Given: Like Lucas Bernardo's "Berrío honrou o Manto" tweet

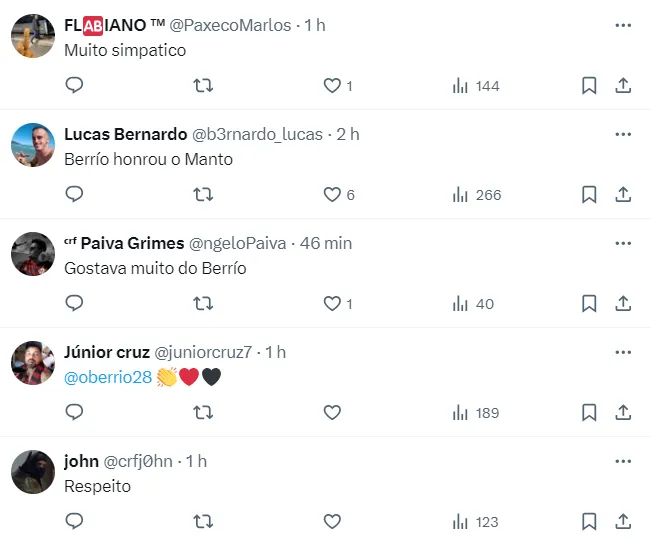Looking at the screenshot, I should pyautogui.click(x=332, y=195).
